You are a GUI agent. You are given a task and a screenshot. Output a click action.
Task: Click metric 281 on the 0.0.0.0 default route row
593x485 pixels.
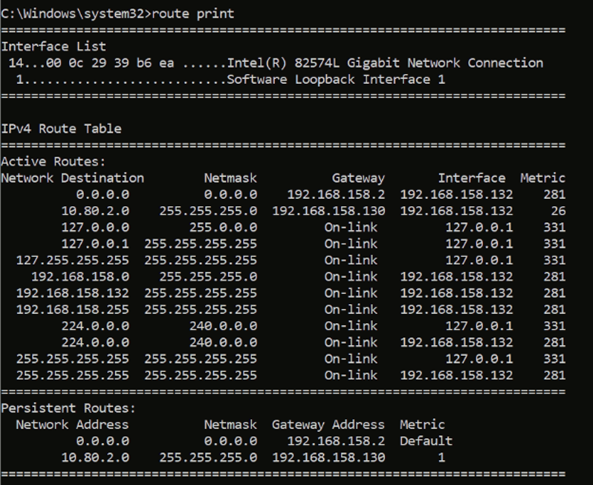554,194
